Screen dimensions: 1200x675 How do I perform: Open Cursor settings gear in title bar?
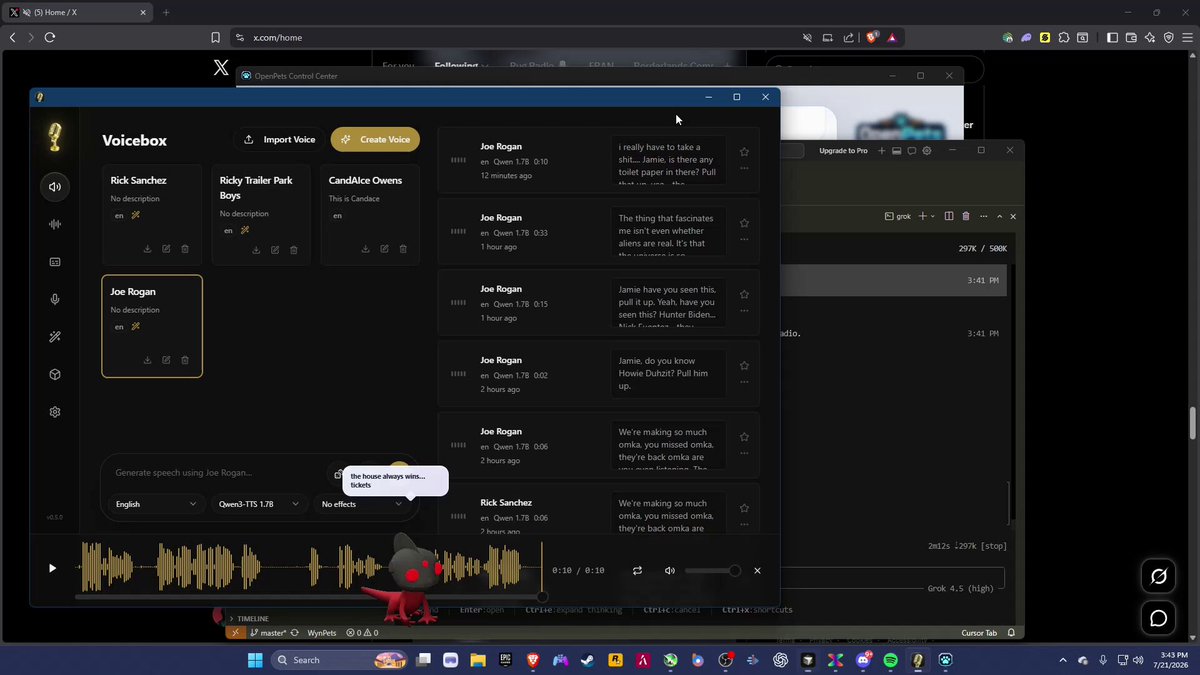click(x=927, y=150)
